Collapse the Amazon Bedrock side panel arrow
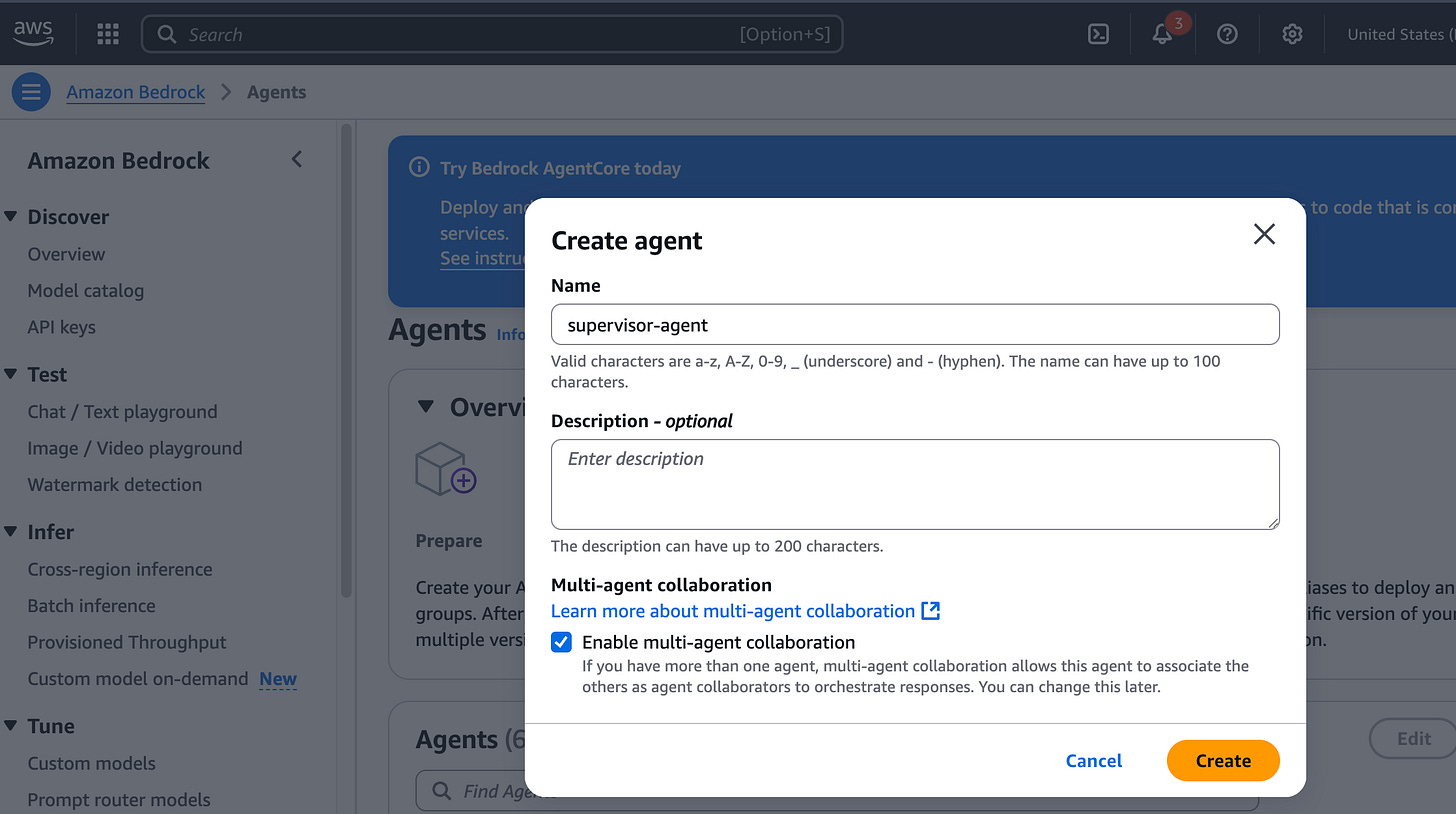 point(296,159)
